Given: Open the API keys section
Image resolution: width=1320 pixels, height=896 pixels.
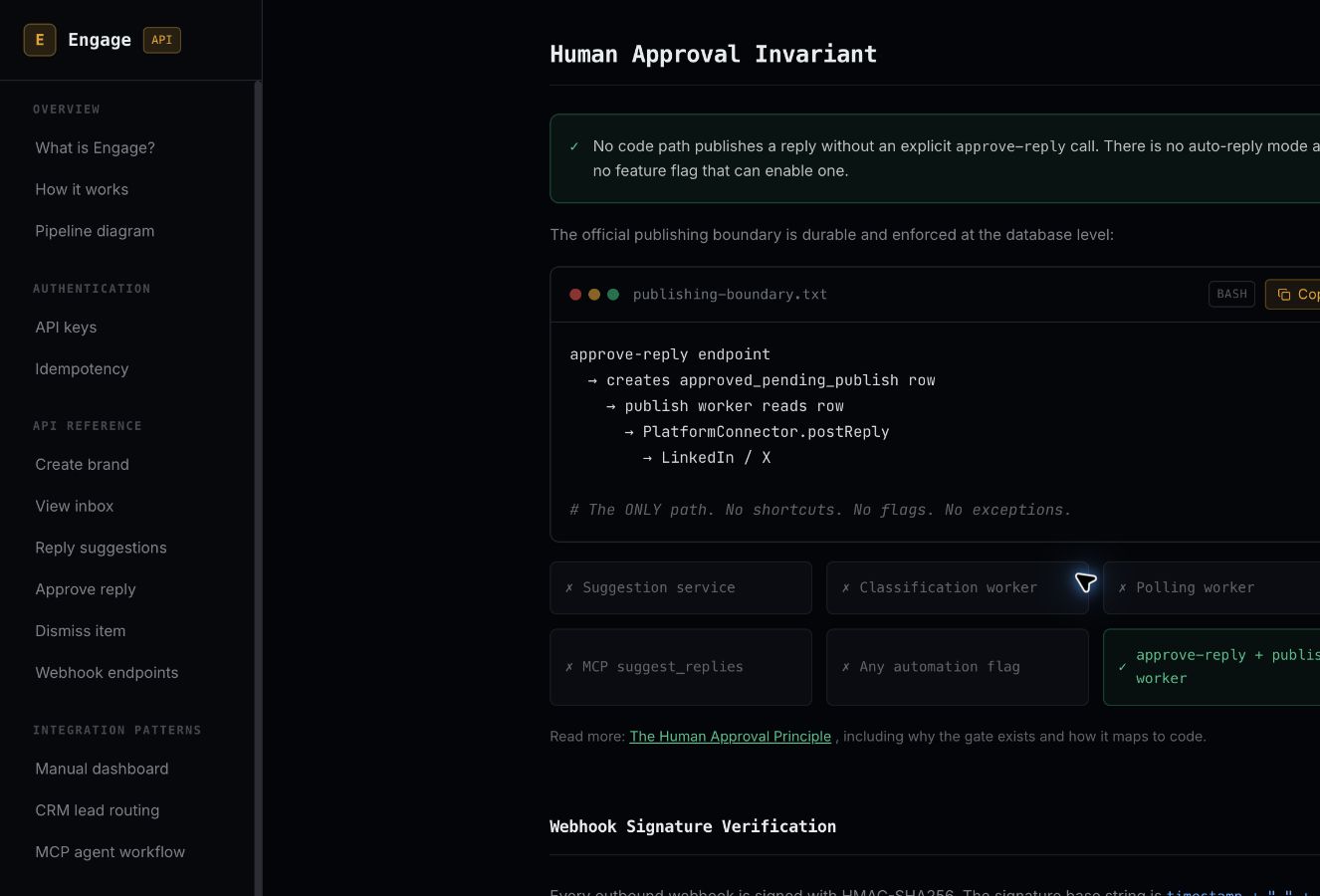Looking at the screenshot, I should pos(66,327).
